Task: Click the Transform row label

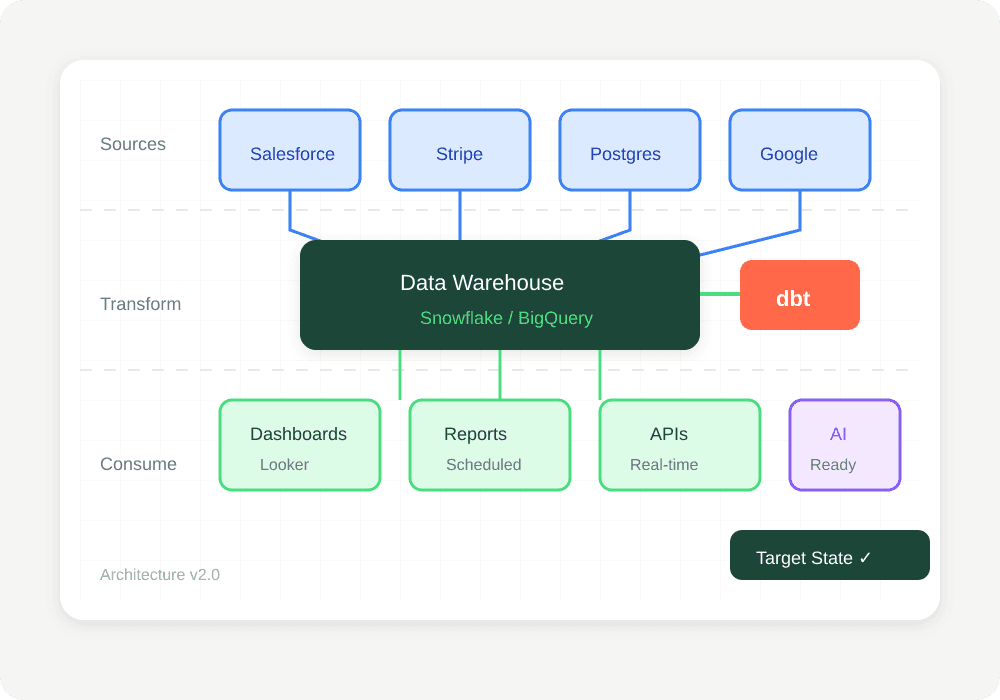Action: [x=140, y=304]
